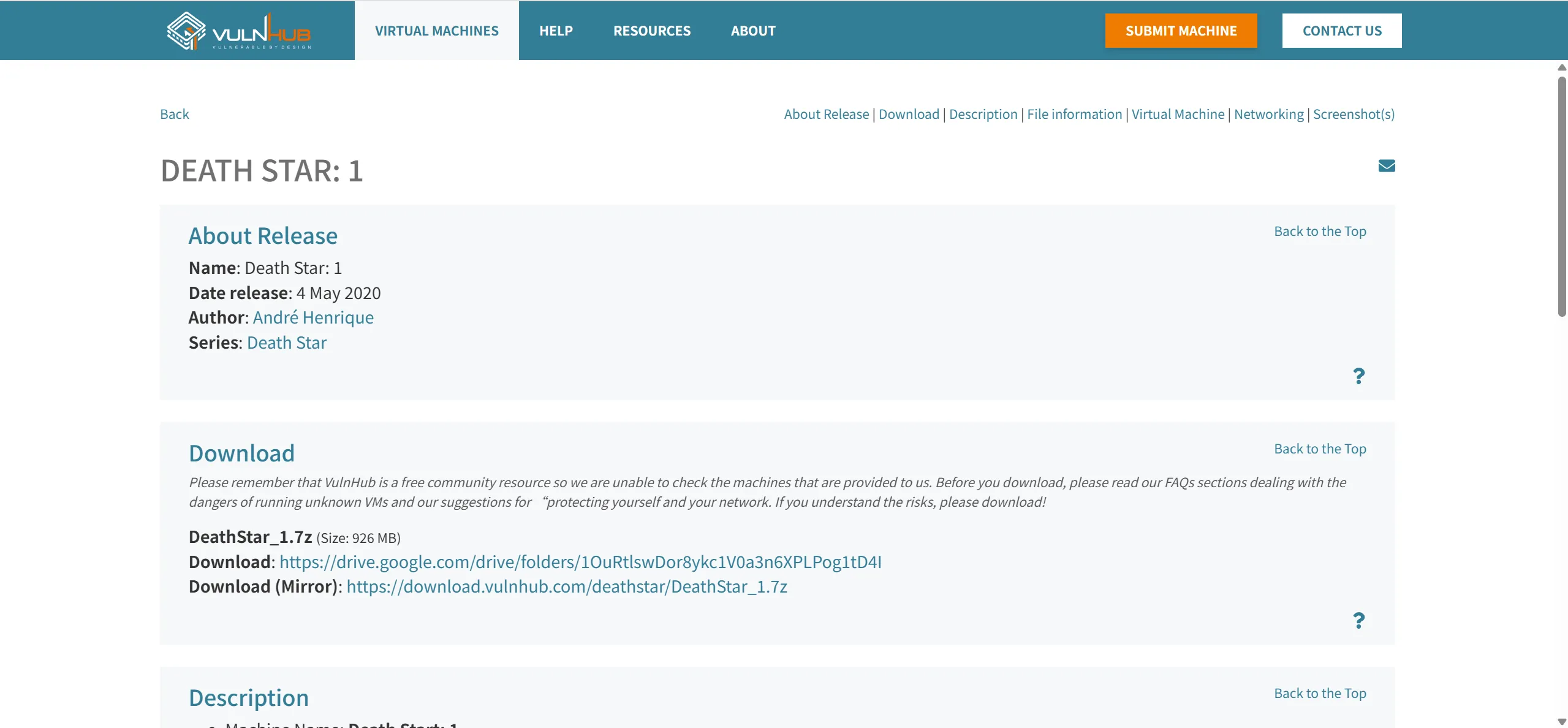Viewport: 1568px width, 728px height.
Task: Open the Death Star series link
Action: [286, 343]
